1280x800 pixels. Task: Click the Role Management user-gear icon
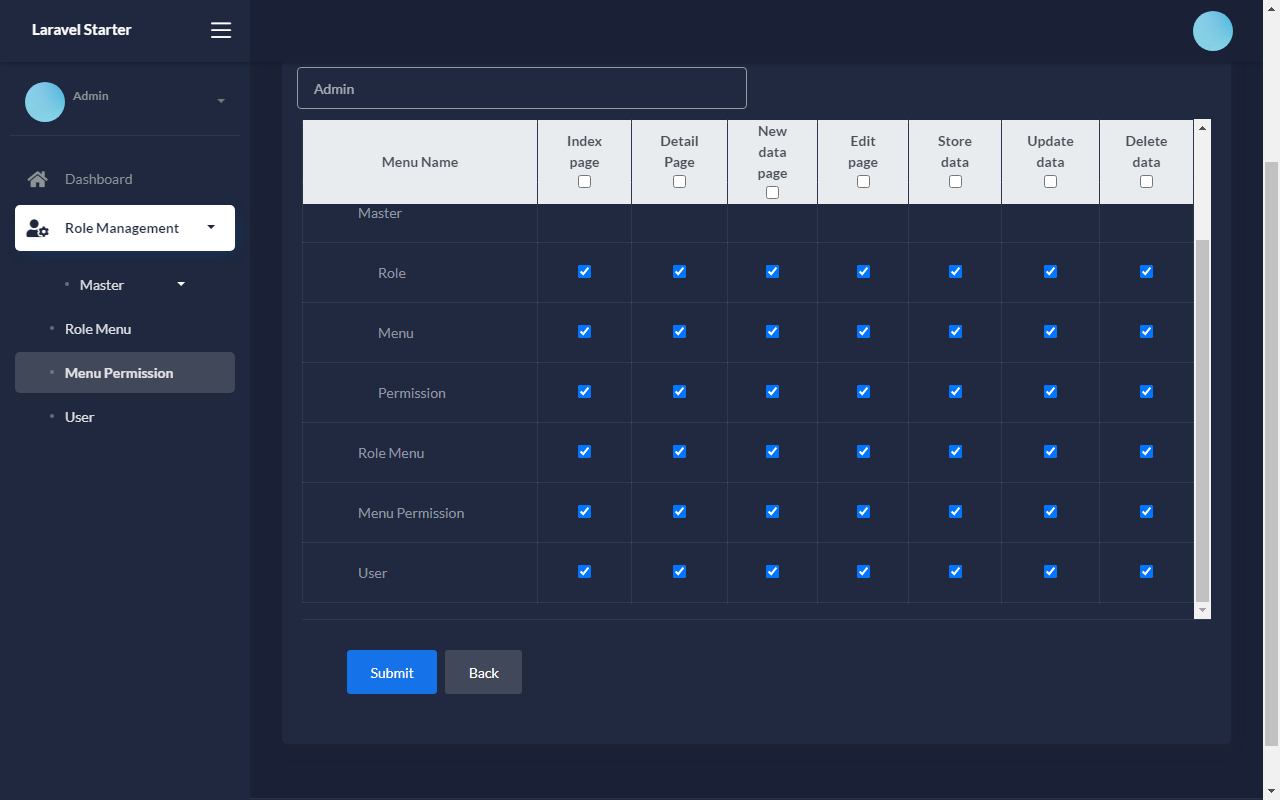38,228
